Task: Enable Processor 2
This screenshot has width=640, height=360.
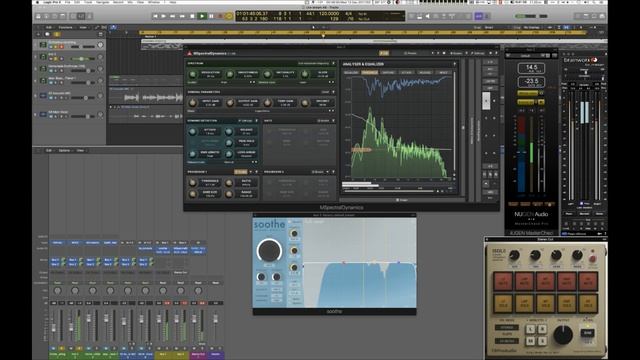Action: click(318, 172)
